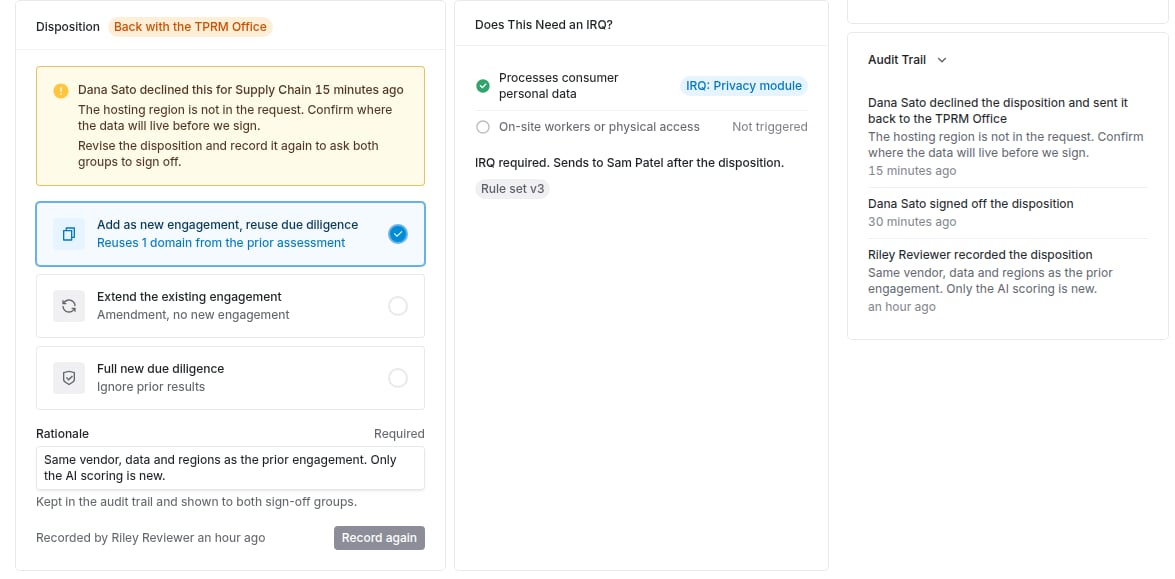
Task: Click the Record again button
Action: 379,538
